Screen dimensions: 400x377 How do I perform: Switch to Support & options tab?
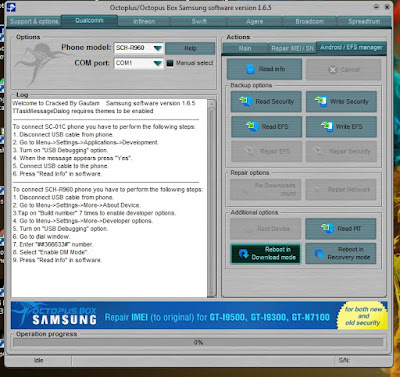pos(34,22)
